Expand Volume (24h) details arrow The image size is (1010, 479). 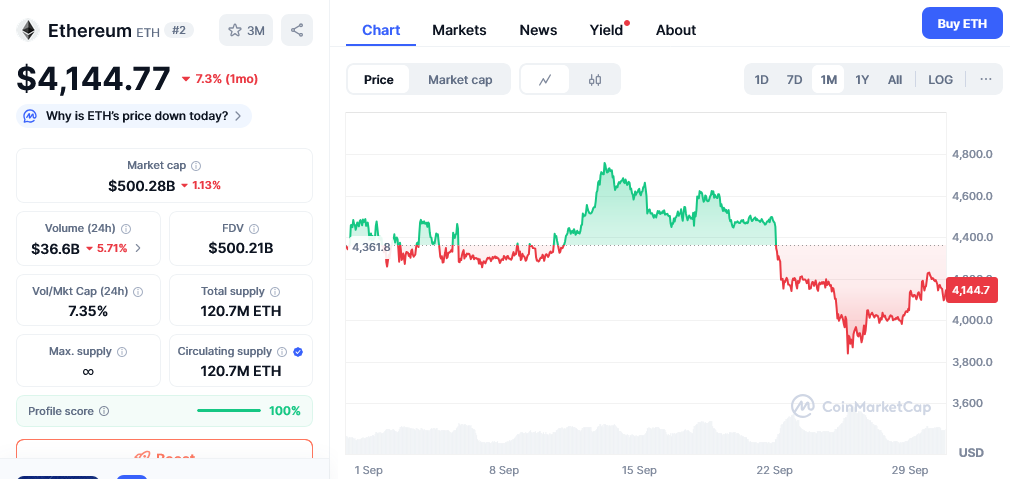coord(138,248)
